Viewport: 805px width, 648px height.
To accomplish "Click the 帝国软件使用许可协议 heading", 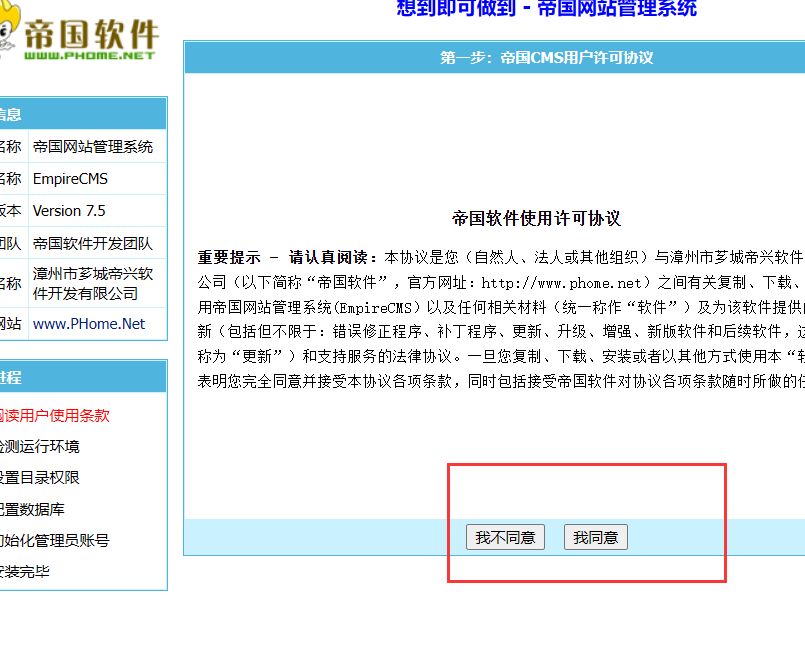I will tap(536, 218).
